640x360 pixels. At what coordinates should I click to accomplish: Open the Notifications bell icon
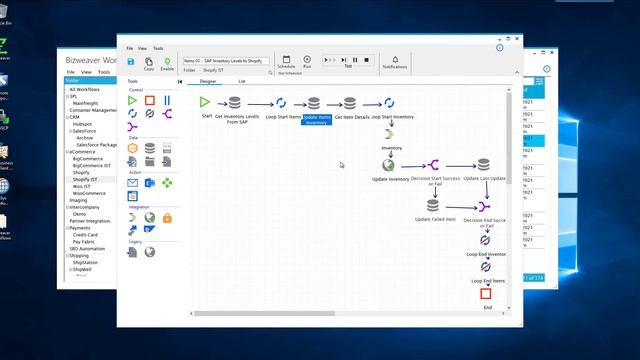point(395,60)
